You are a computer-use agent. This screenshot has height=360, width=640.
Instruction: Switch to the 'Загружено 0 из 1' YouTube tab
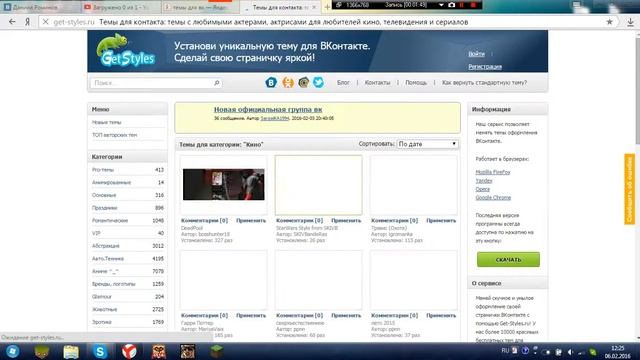click(119, 7)
